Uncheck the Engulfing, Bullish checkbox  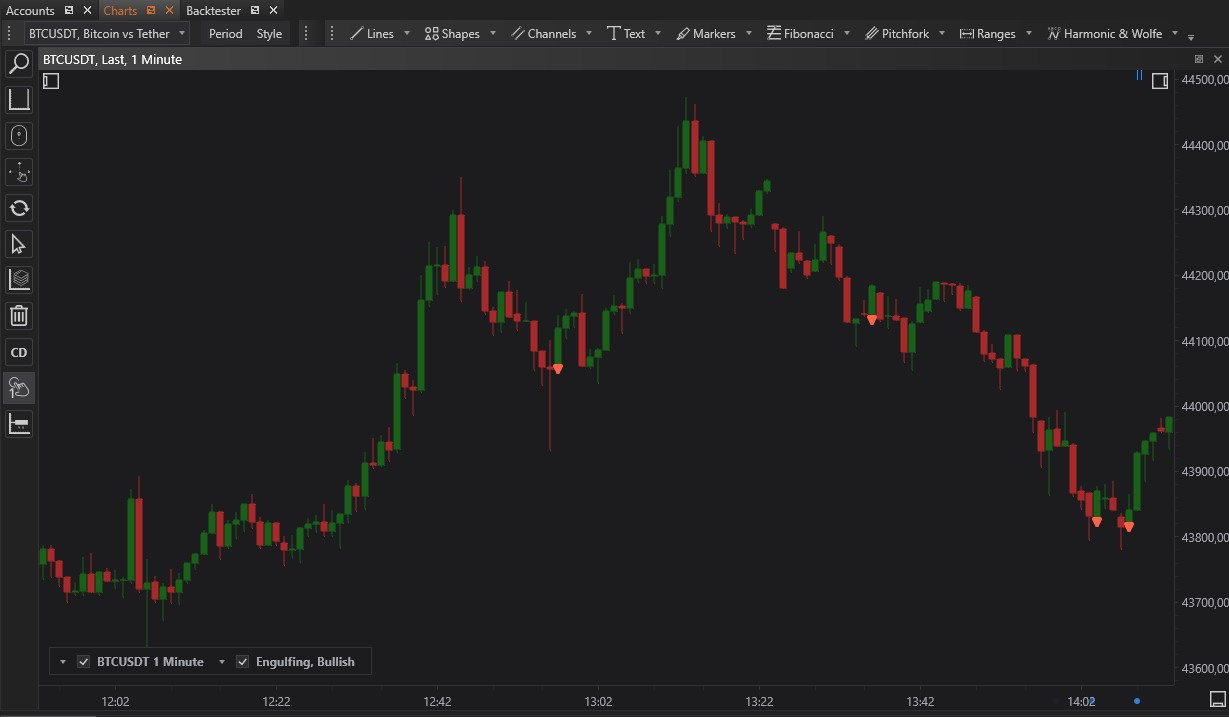click(242, 662)
